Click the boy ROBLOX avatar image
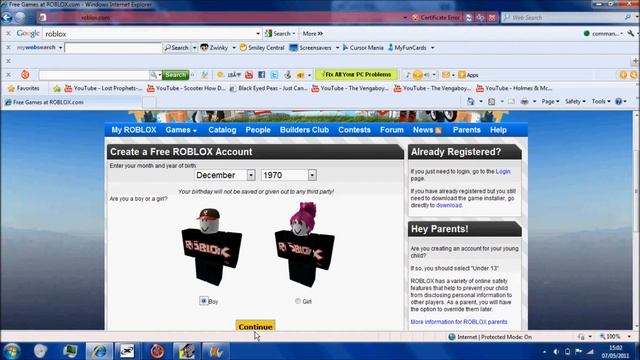The width and height of the screenshot is (640, 360). pos(211,247)
